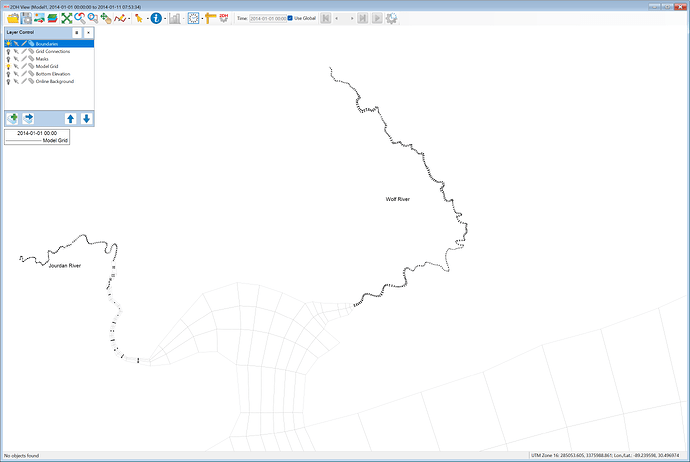Click the save disk icon

[x=26, y=18]
